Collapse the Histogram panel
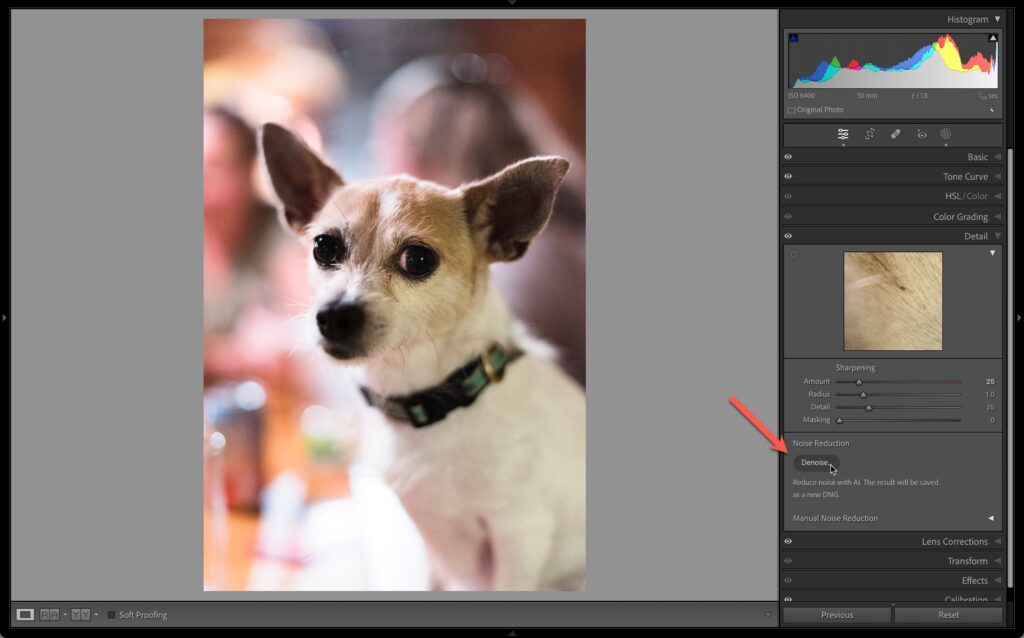 click(x=996, y=19)
